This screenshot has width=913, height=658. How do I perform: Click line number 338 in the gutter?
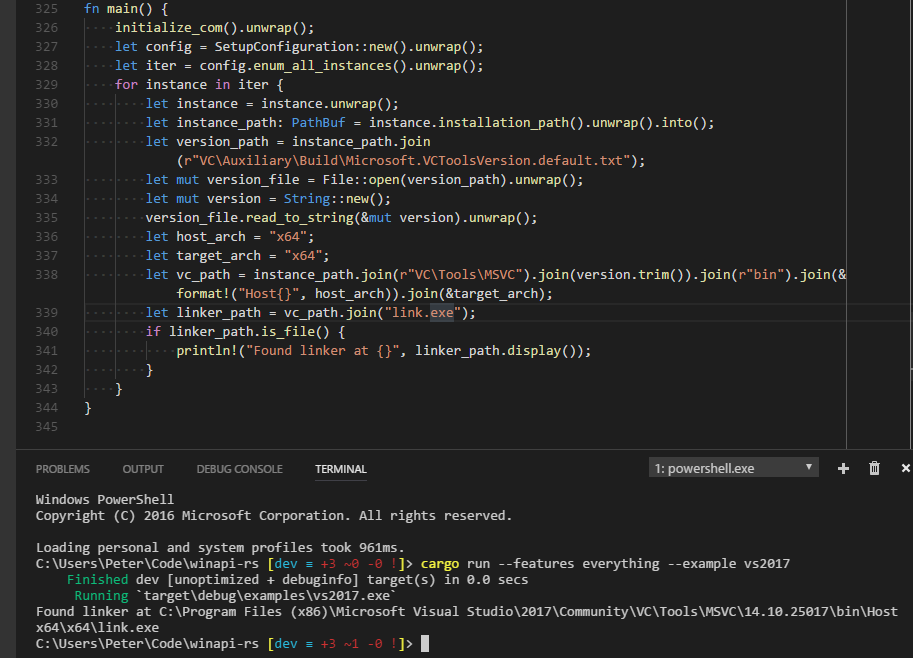click(47, 275)
